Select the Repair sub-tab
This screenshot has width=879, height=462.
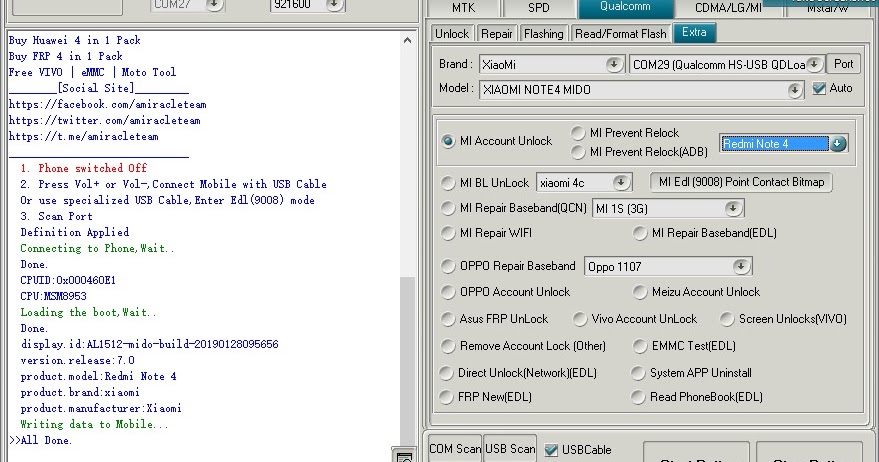(x=497, y=34)
